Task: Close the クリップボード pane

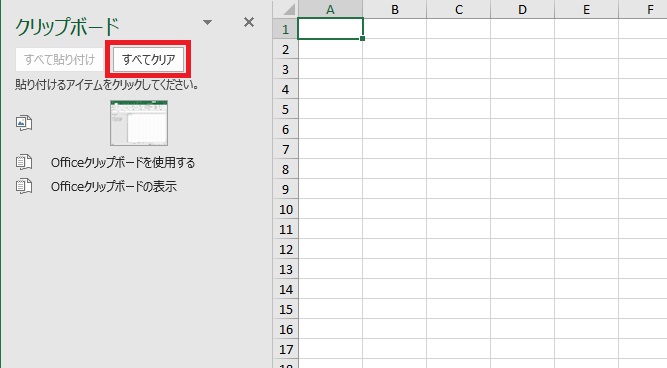Action: pos(249,22)
